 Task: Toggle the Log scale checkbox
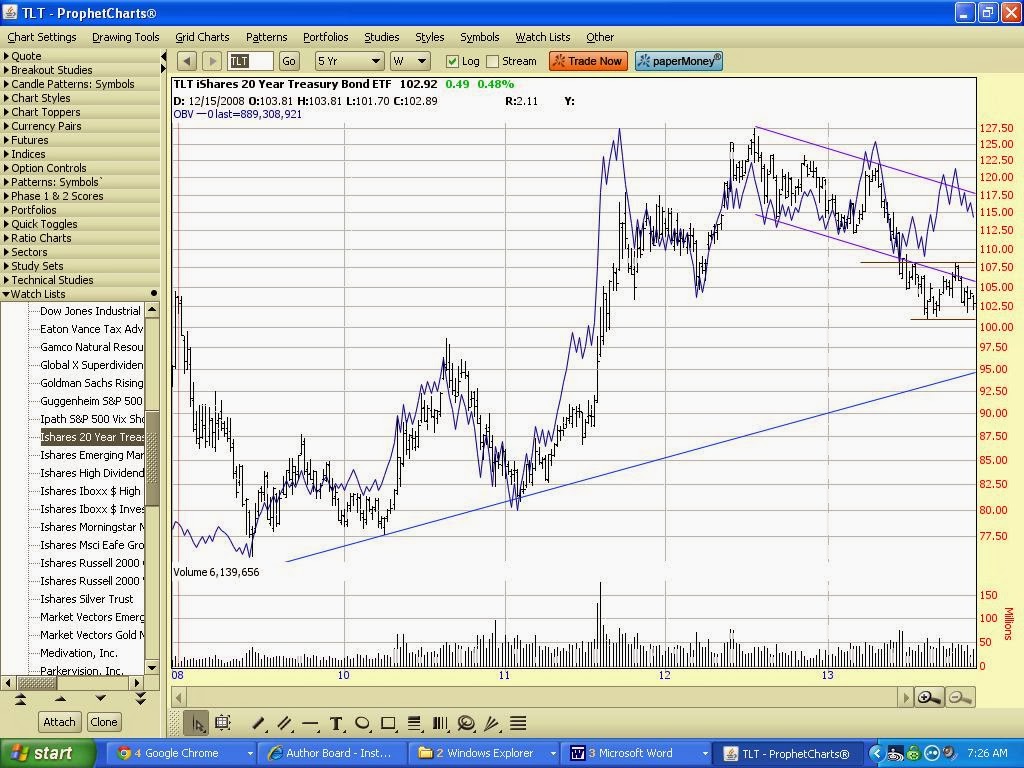452,61
